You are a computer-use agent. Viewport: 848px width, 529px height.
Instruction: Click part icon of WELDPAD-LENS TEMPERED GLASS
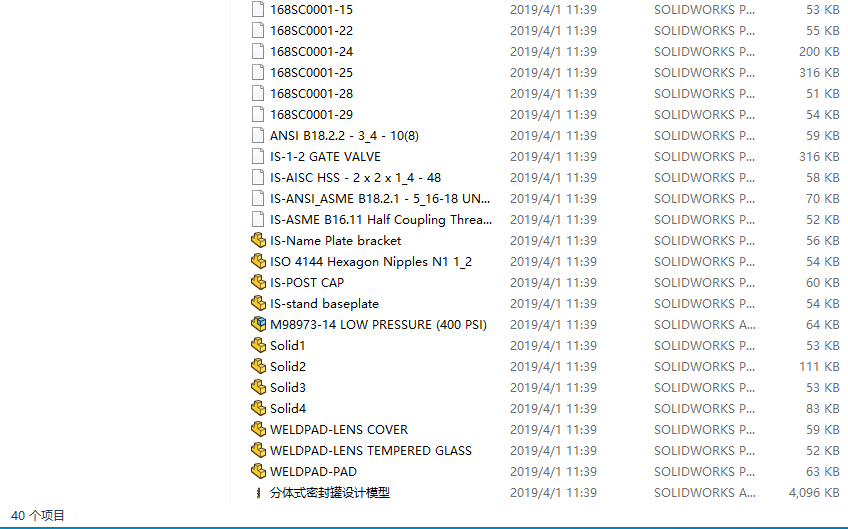coord(259,451)
